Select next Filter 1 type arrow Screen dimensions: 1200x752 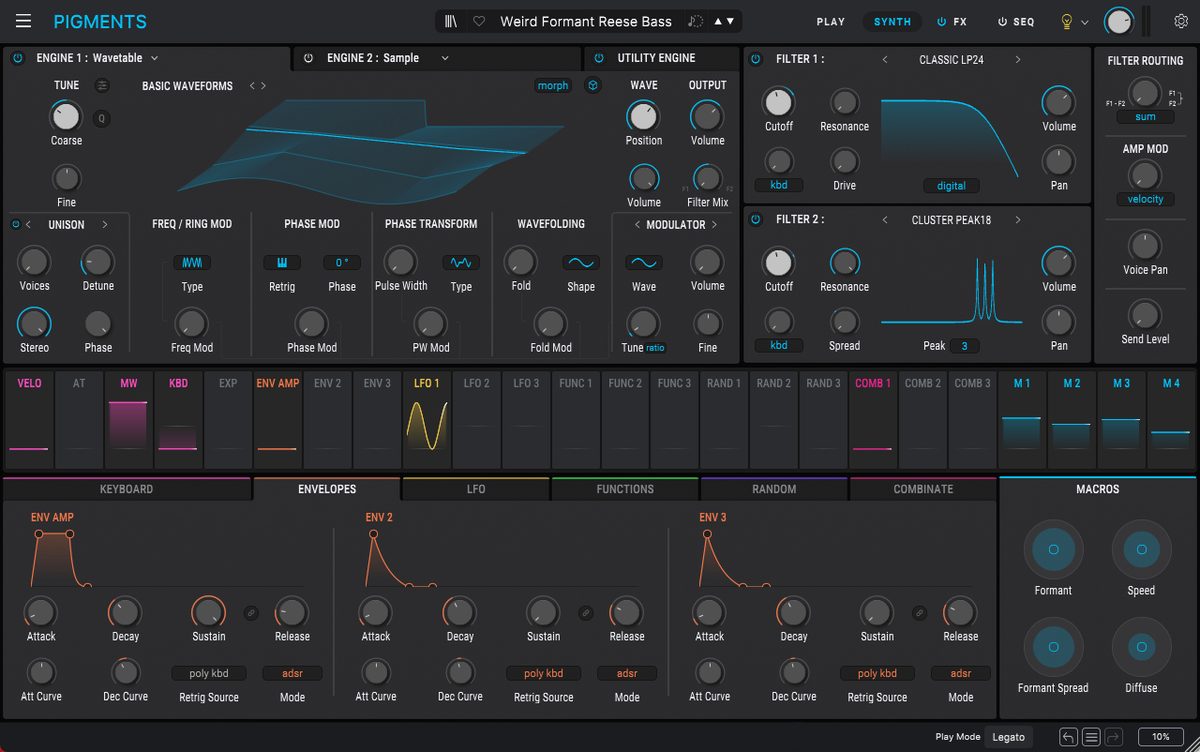tap(1018, 60)
